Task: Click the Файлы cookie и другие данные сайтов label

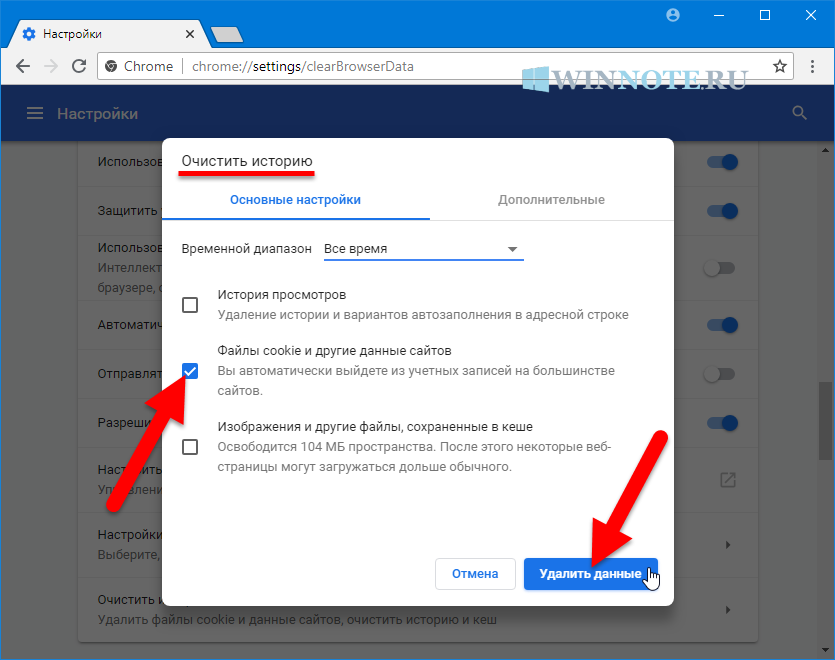Action: click(x=334, y=351)
